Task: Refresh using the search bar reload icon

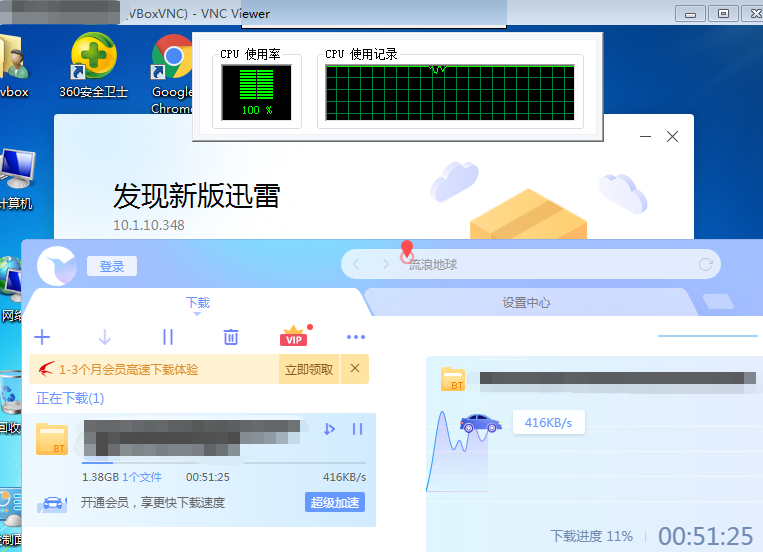Action: coord(706,264)
